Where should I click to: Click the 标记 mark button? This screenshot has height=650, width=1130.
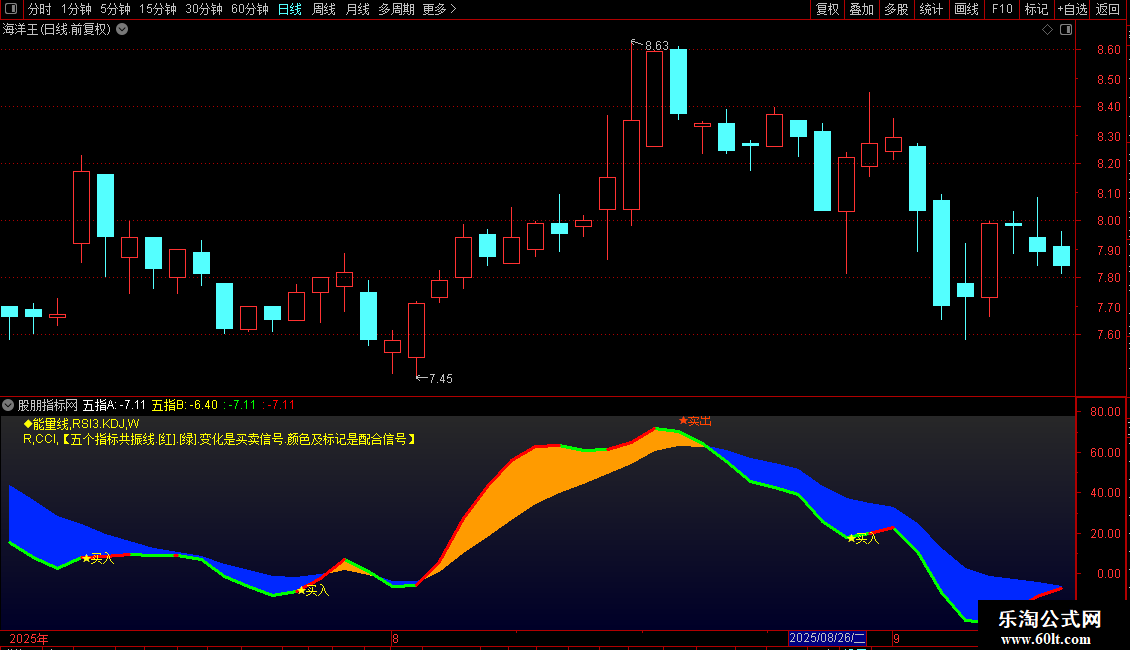click(x=1036, y=9)
